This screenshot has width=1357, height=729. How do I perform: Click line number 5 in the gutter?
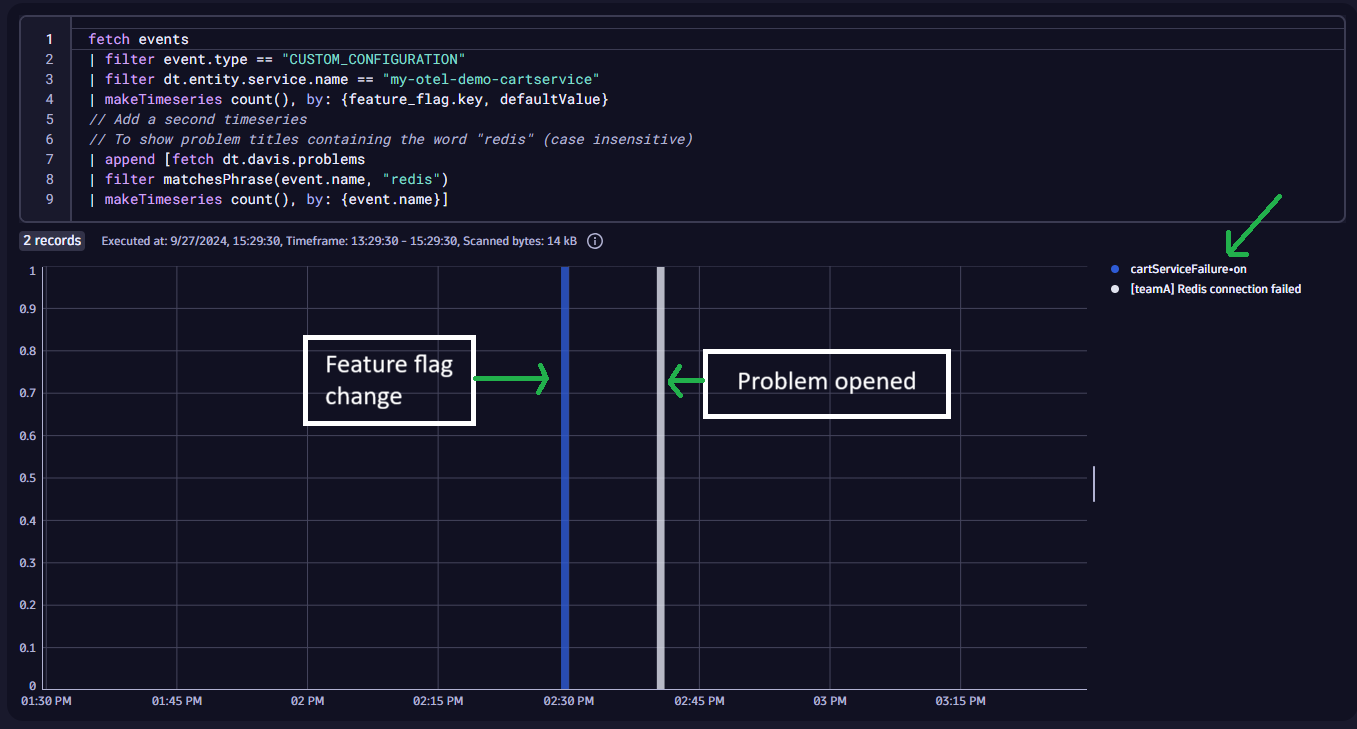coord(49,119)
